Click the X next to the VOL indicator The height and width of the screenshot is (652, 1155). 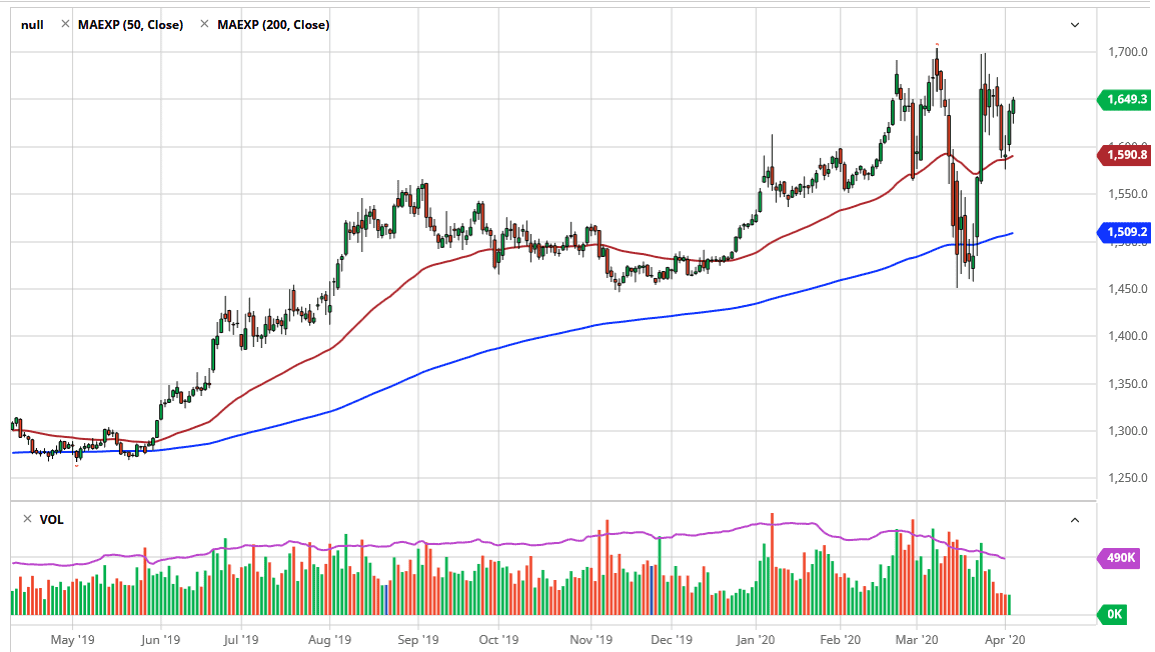pyautogui.click(x=26, y=518)
